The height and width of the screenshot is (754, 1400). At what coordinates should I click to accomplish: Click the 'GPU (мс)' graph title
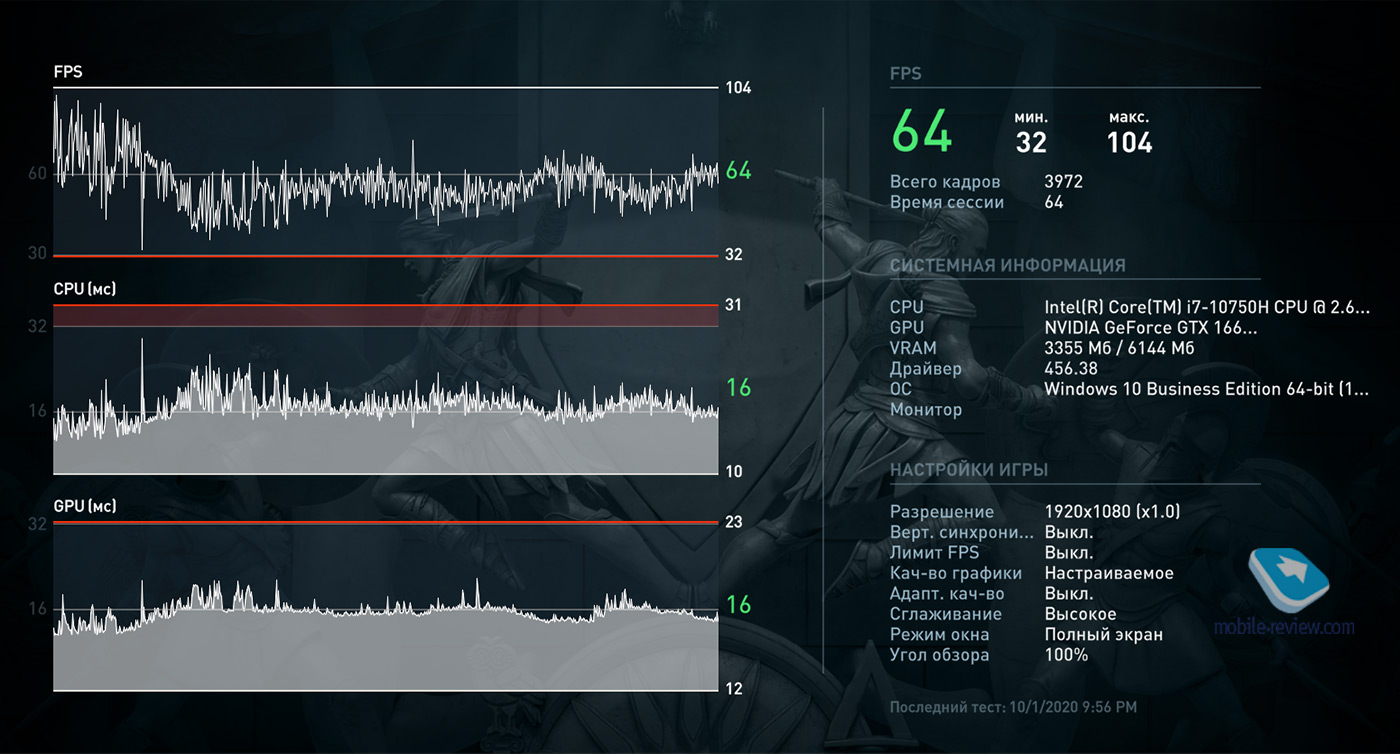pos(85,507)
